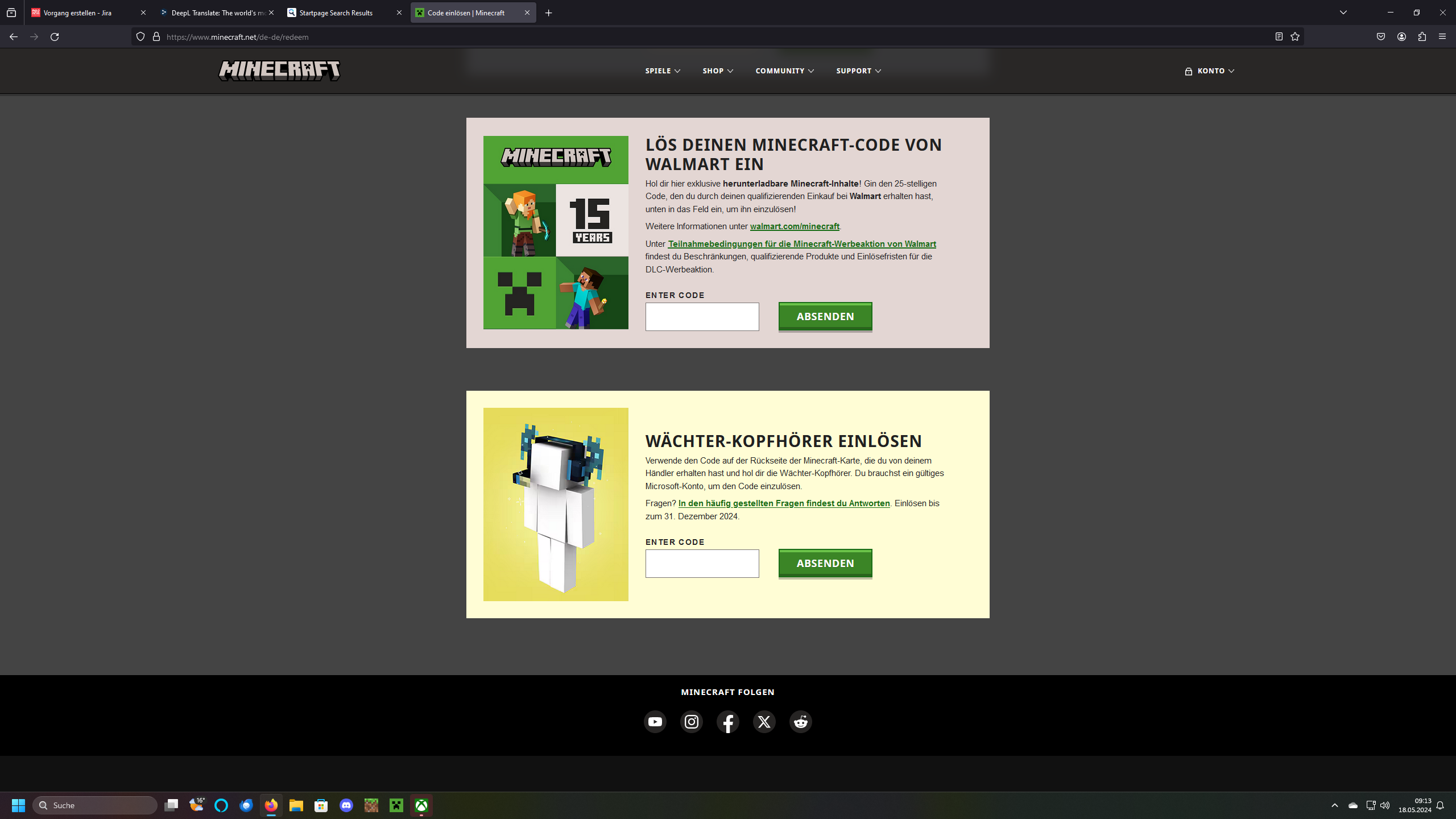The height and width of the screenshot is (819, 1456).
Task: Open the Reddit follow icon
Action: 800,722
